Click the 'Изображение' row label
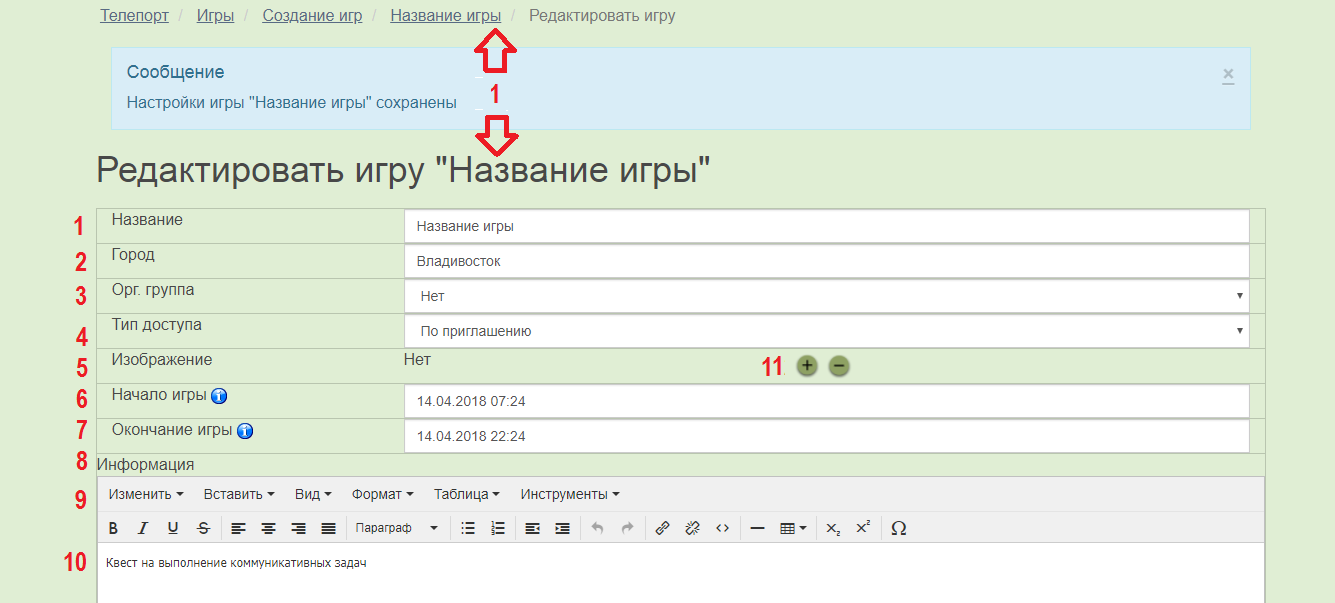 pos(162,359)
